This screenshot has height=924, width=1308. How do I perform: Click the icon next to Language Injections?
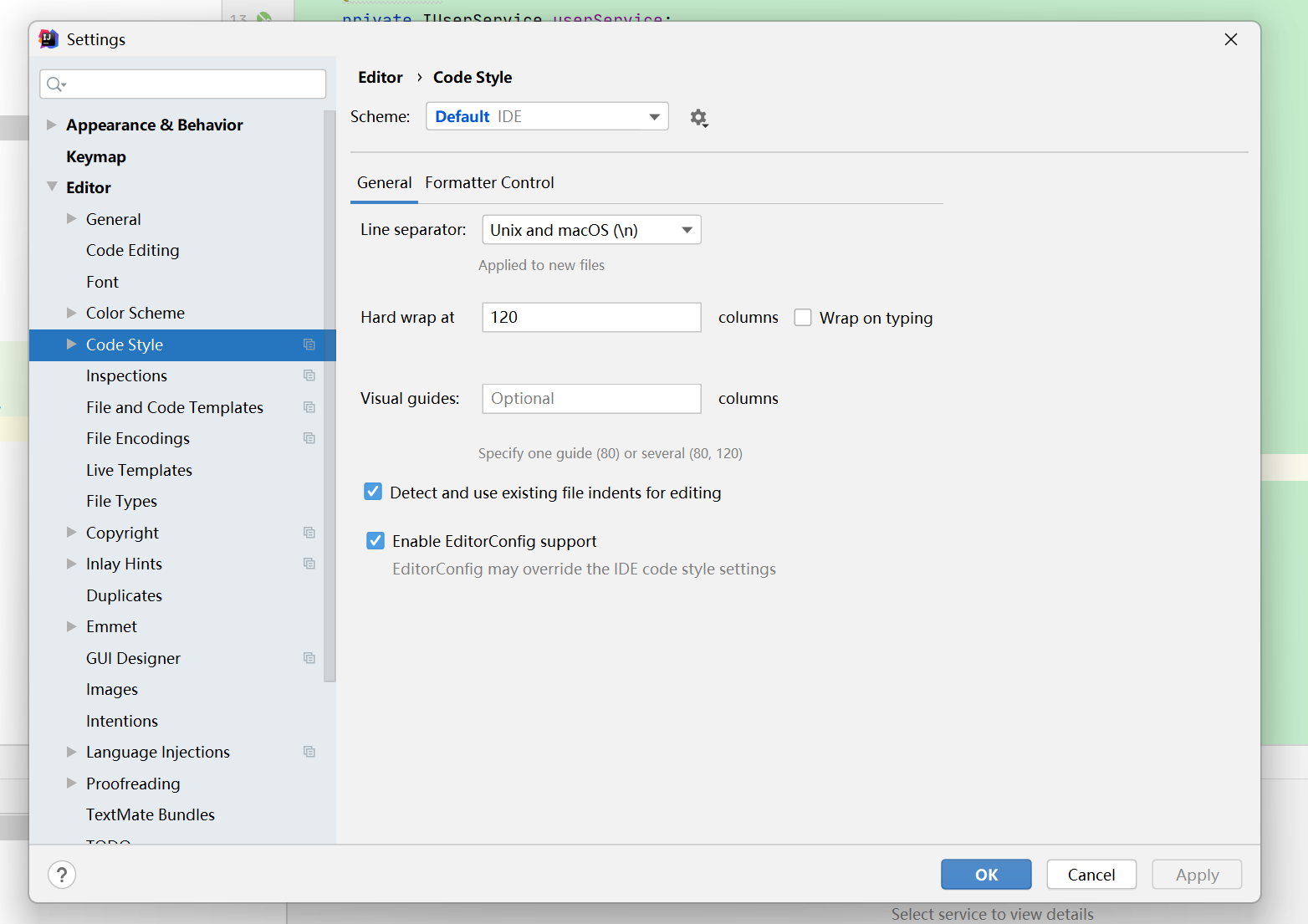(x=309, y=752)
